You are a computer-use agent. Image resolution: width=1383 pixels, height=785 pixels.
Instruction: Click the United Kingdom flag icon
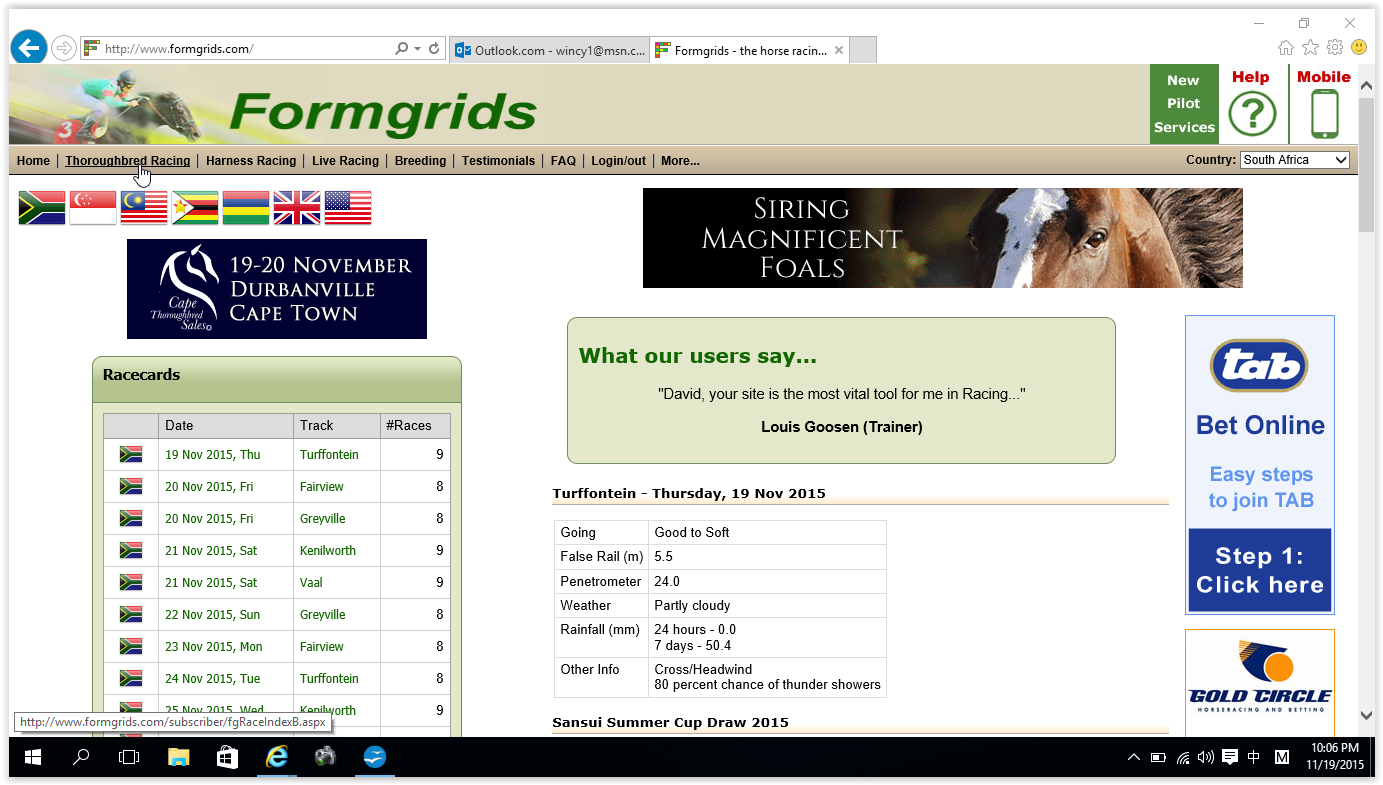pos(297,208)
